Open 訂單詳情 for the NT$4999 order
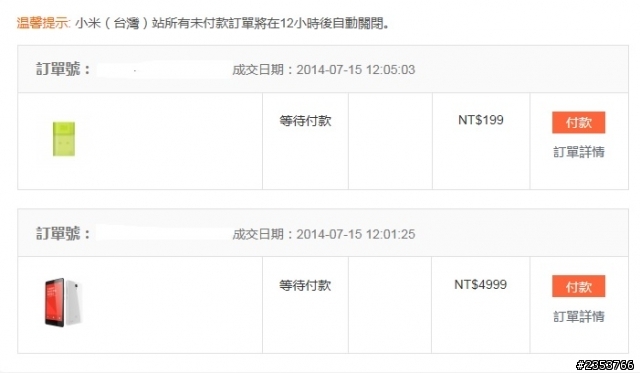The height and width of the screenshot is (373, 640). click(x=579, y=316)
